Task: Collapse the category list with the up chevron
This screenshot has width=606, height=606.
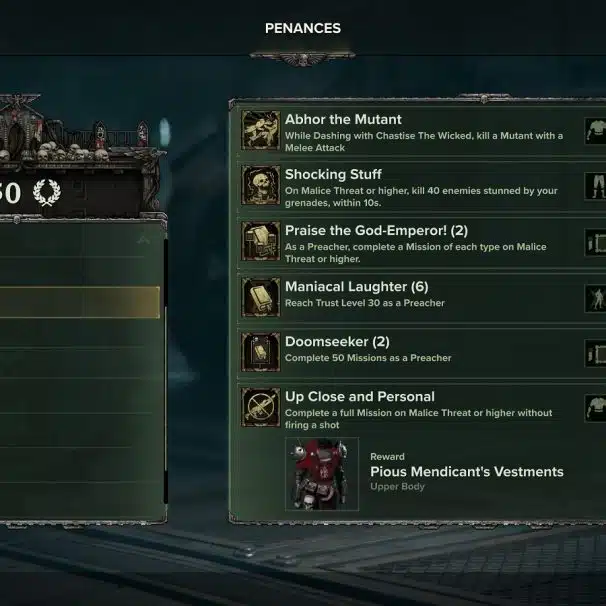Action: pyautogui.click(x=142, y=239)
